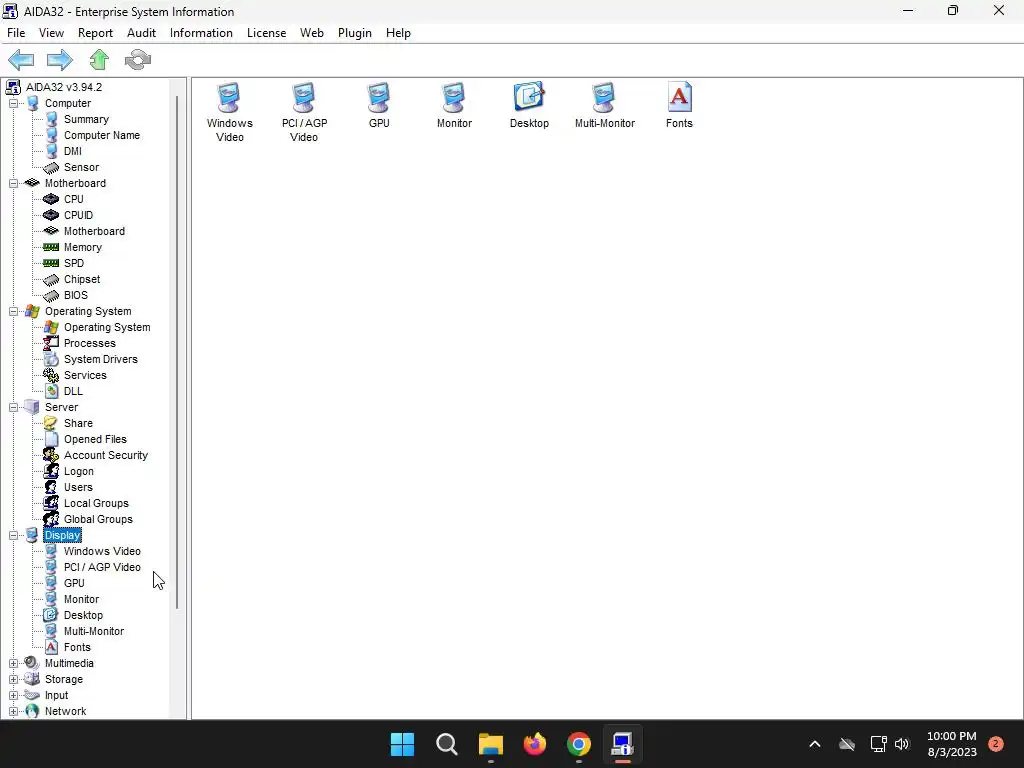Click the tree panel vertical scrollbar
Viewport: 1024px width, 768px height.
[177, 353]
